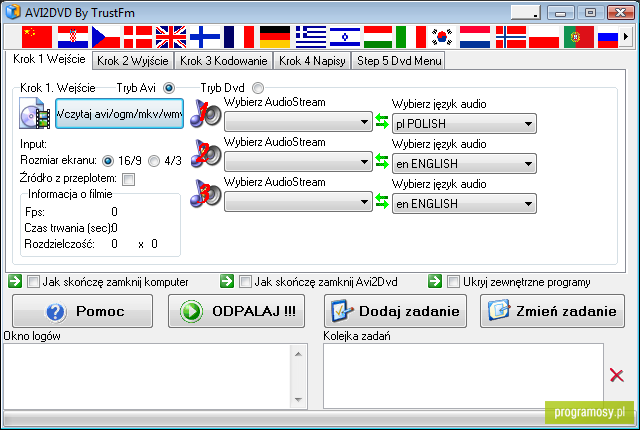The width and height of the screenshot is (640, 430).
Task: Enable Jak skończę zamknij Avi2Dvd
Action: point(245,282)
